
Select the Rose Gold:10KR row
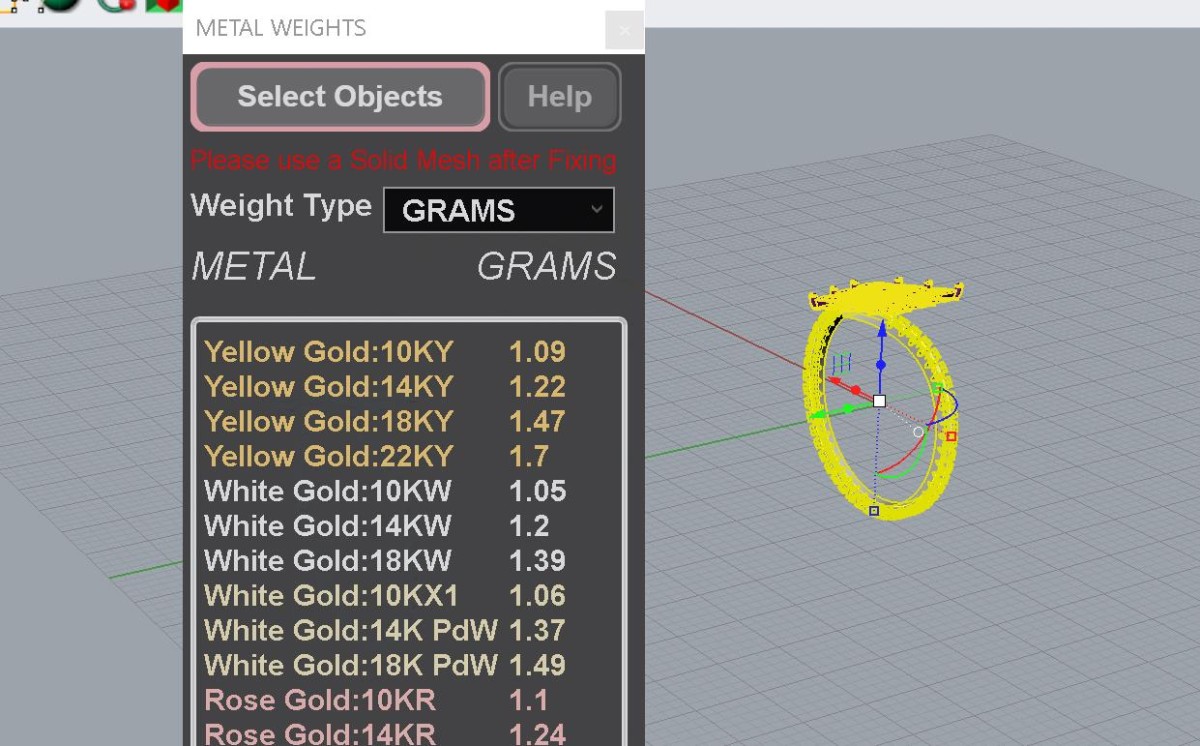(x=377, y=700)
